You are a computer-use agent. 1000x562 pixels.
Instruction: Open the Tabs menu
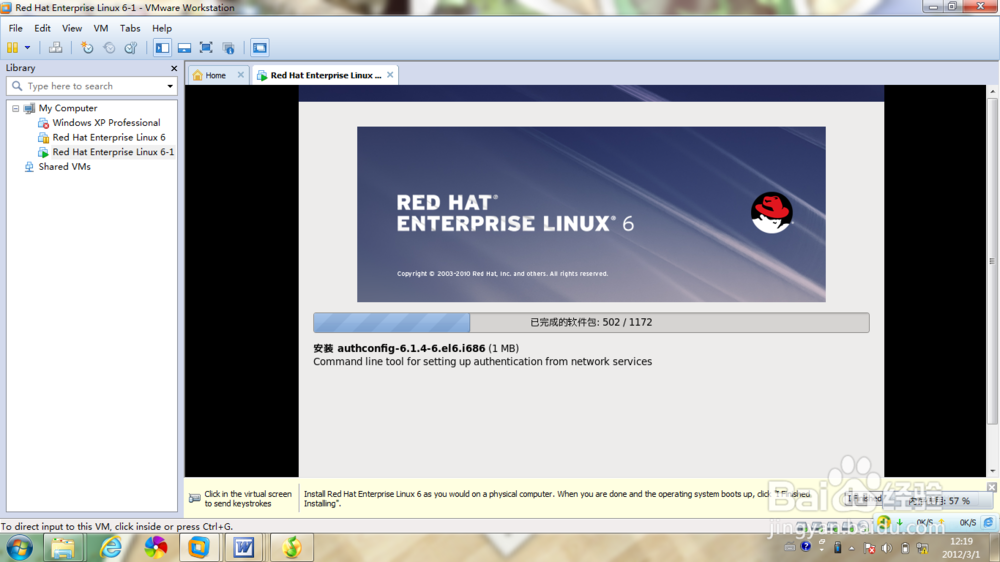pyautogui.click(x=129, y=28)
